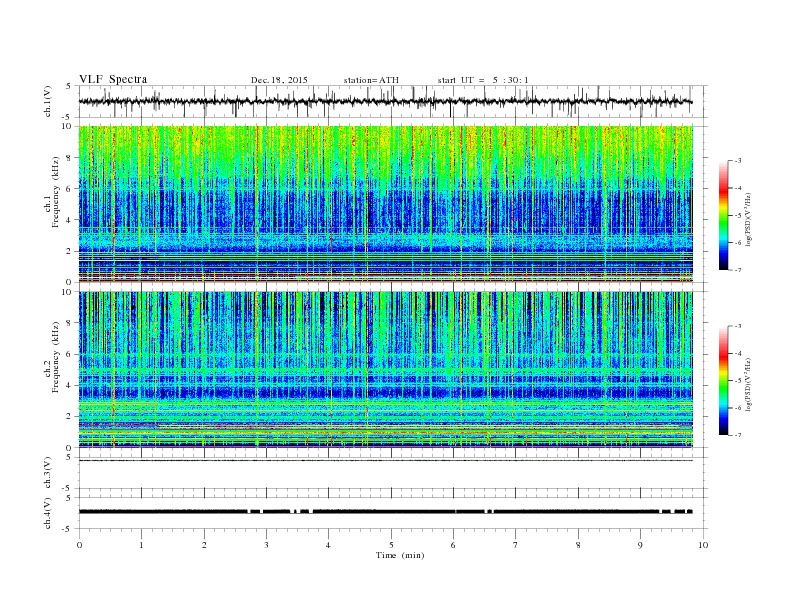
Task: Click the "2" tick label on Time axis
Action: 204,545
